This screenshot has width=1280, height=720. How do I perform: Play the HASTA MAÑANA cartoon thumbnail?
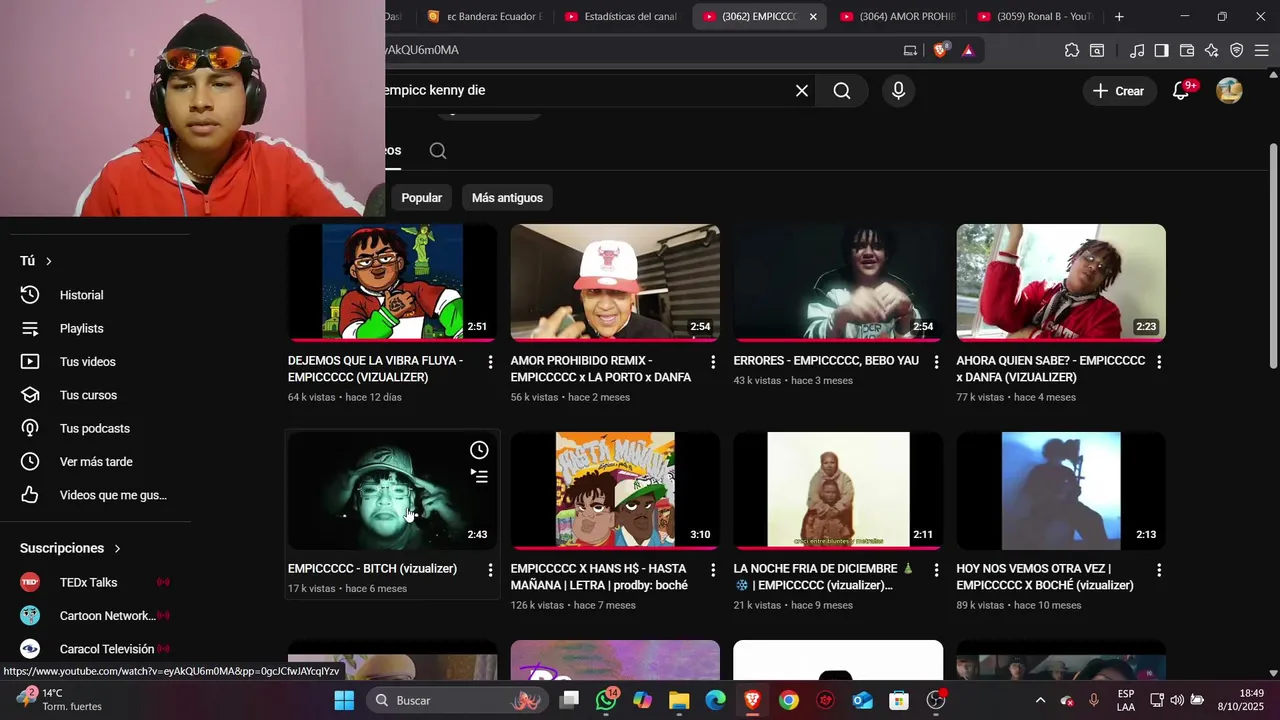pos(615,491)
